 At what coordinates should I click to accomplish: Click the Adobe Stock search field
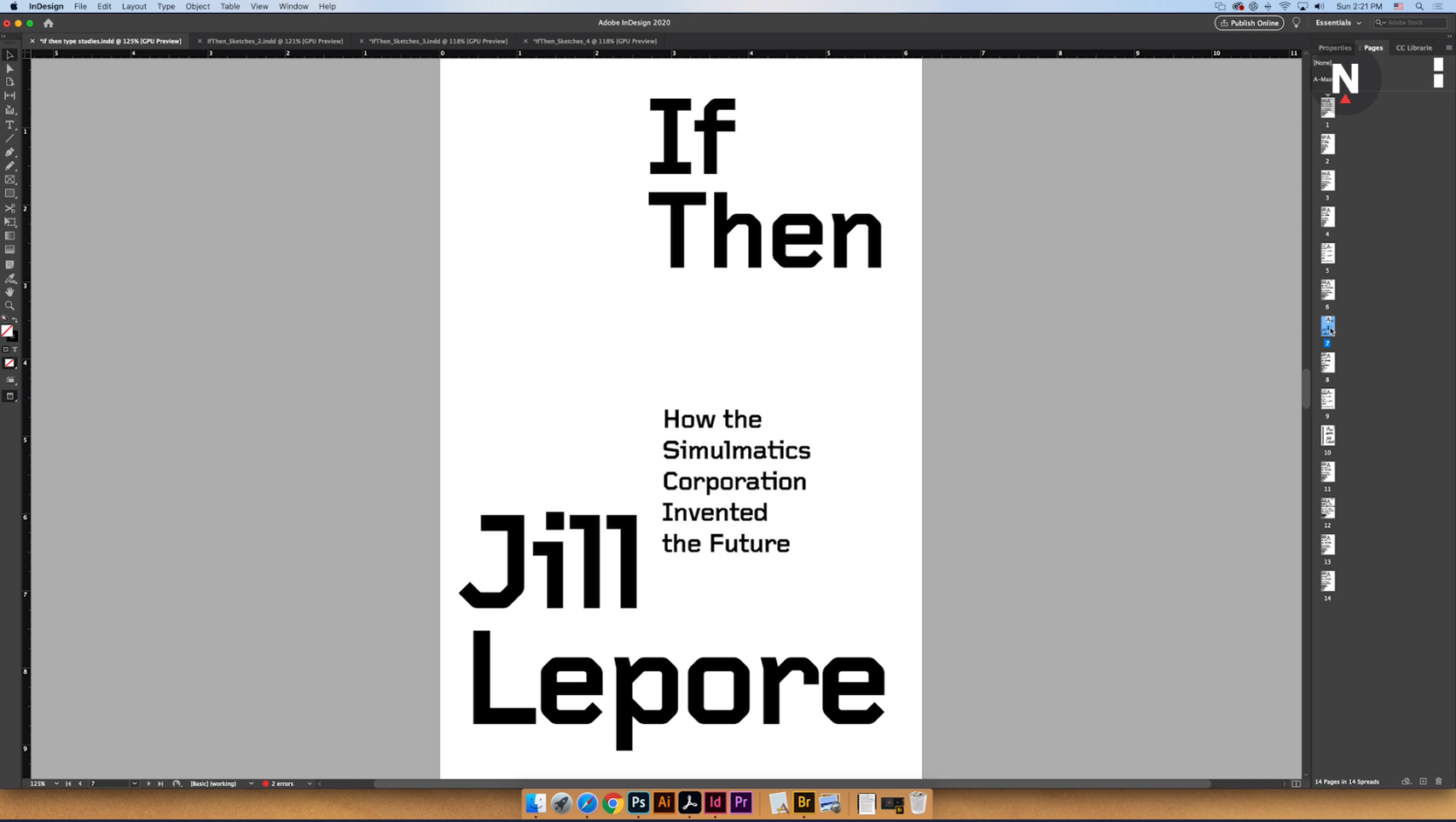tap(1412, 23)
